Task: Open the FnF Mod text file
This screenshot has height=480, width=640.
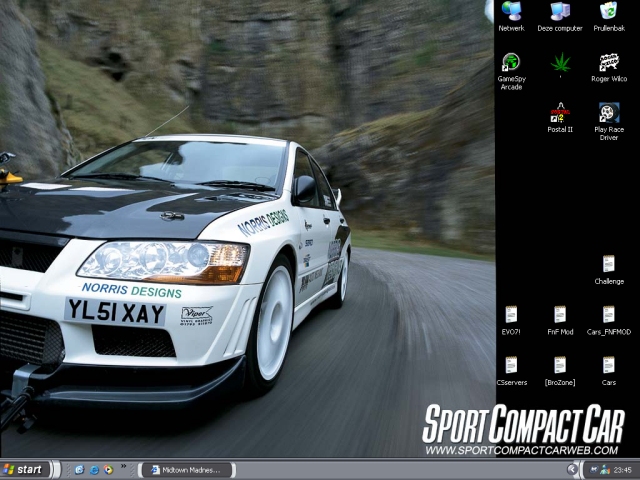Action: [560, 315]
